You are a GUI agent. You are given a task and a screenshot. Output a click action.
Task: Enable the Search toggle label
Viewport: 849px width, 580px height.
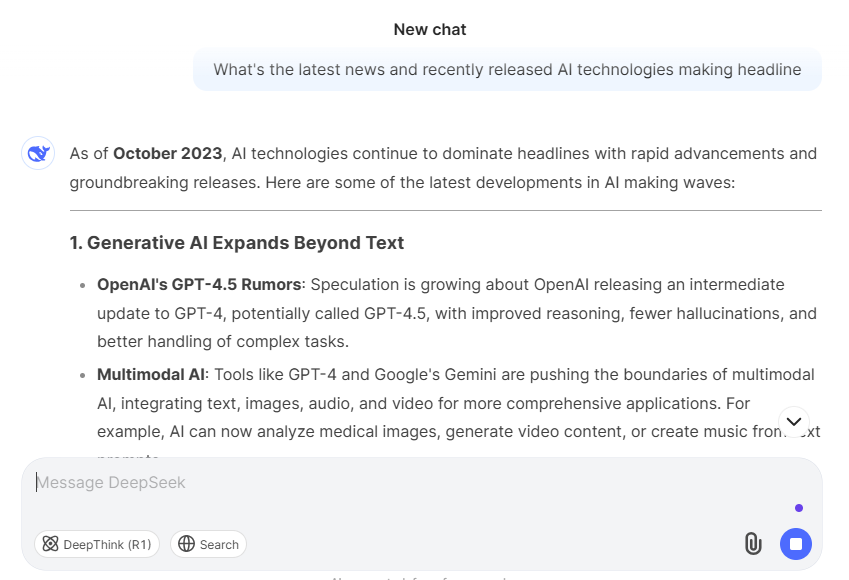219,545
